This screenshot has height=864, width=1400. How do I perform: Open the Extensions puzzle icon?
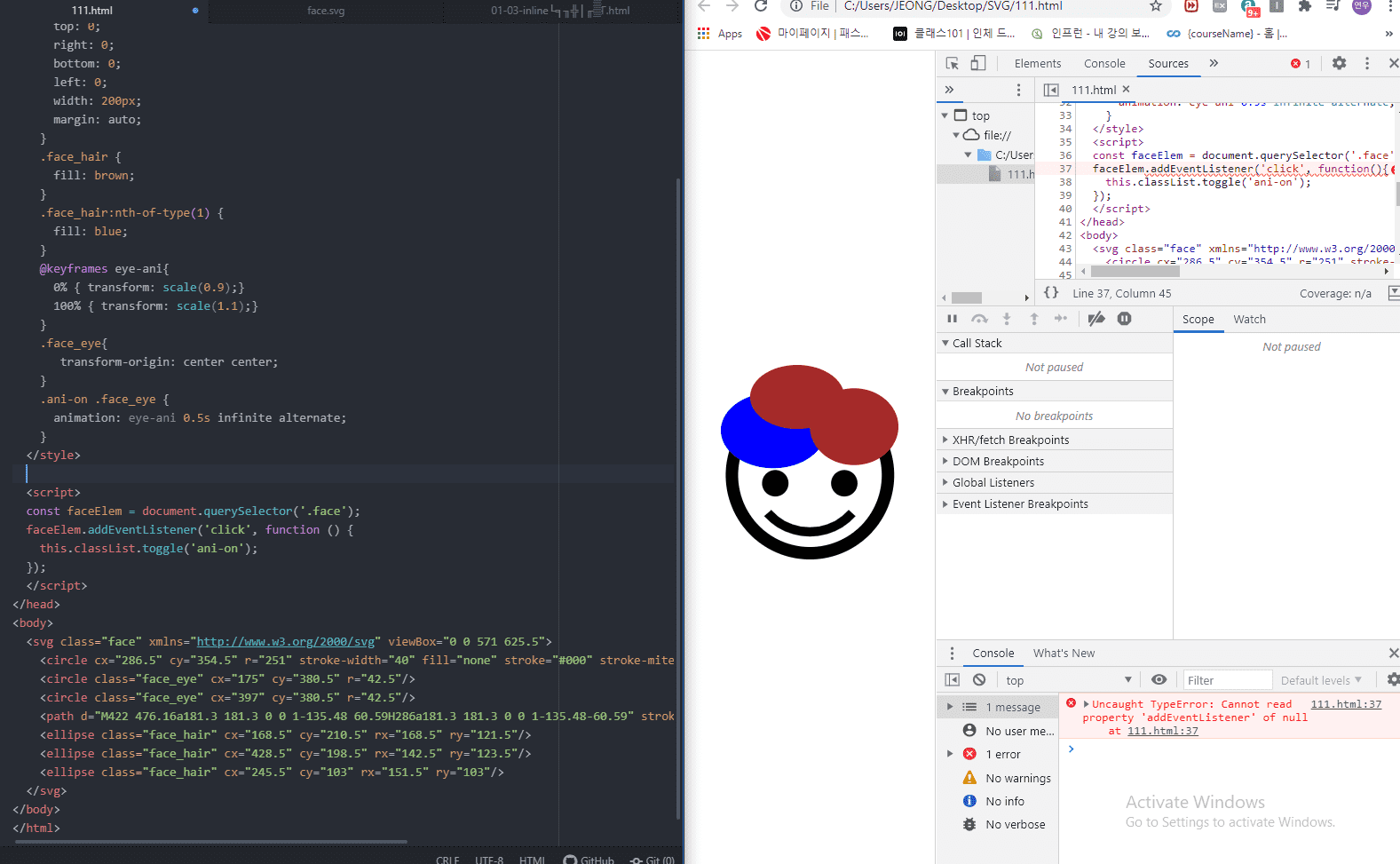[1304, 6]
